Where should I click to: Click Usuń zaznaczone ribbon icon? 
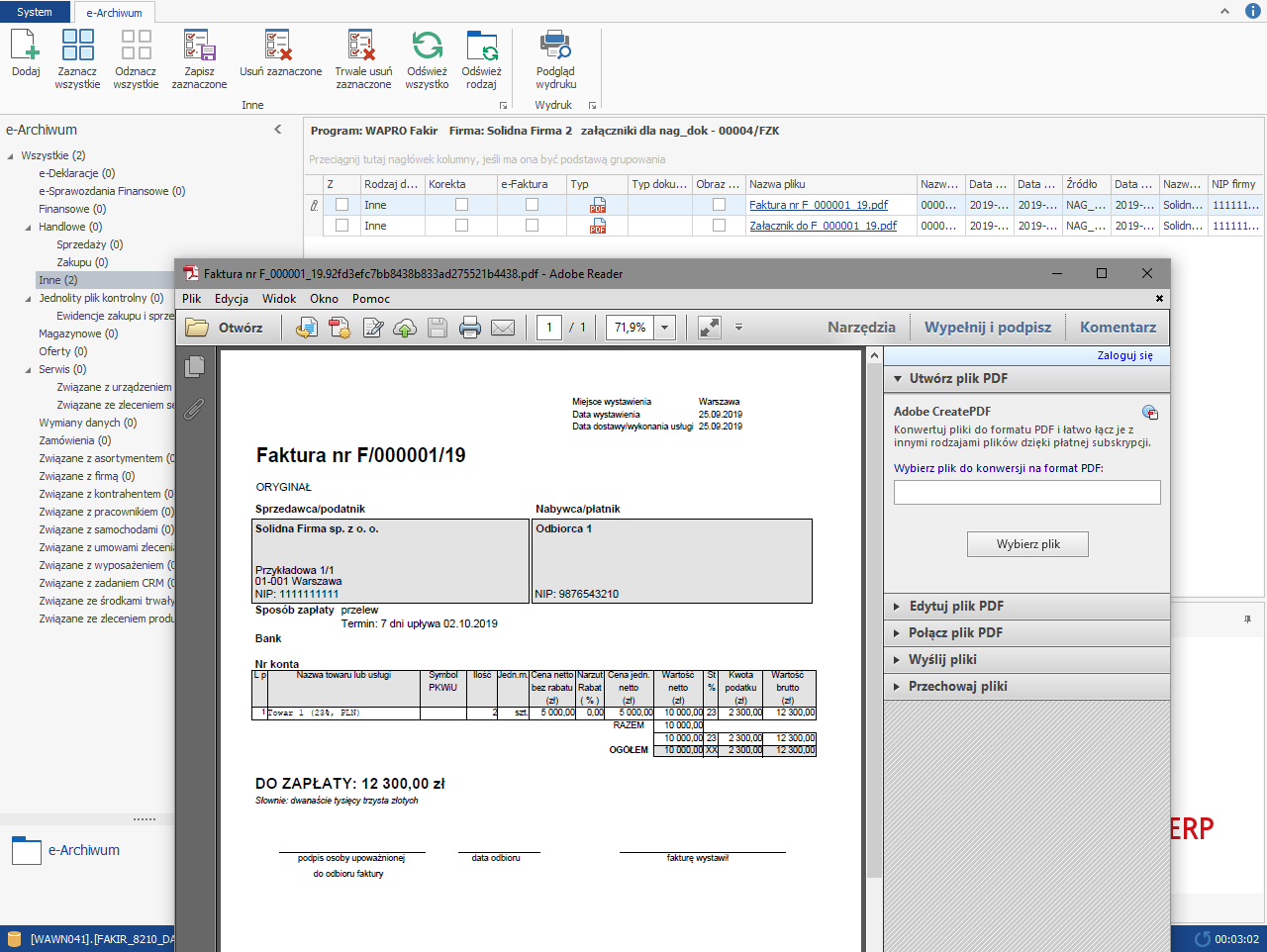(x=280, y=46)
